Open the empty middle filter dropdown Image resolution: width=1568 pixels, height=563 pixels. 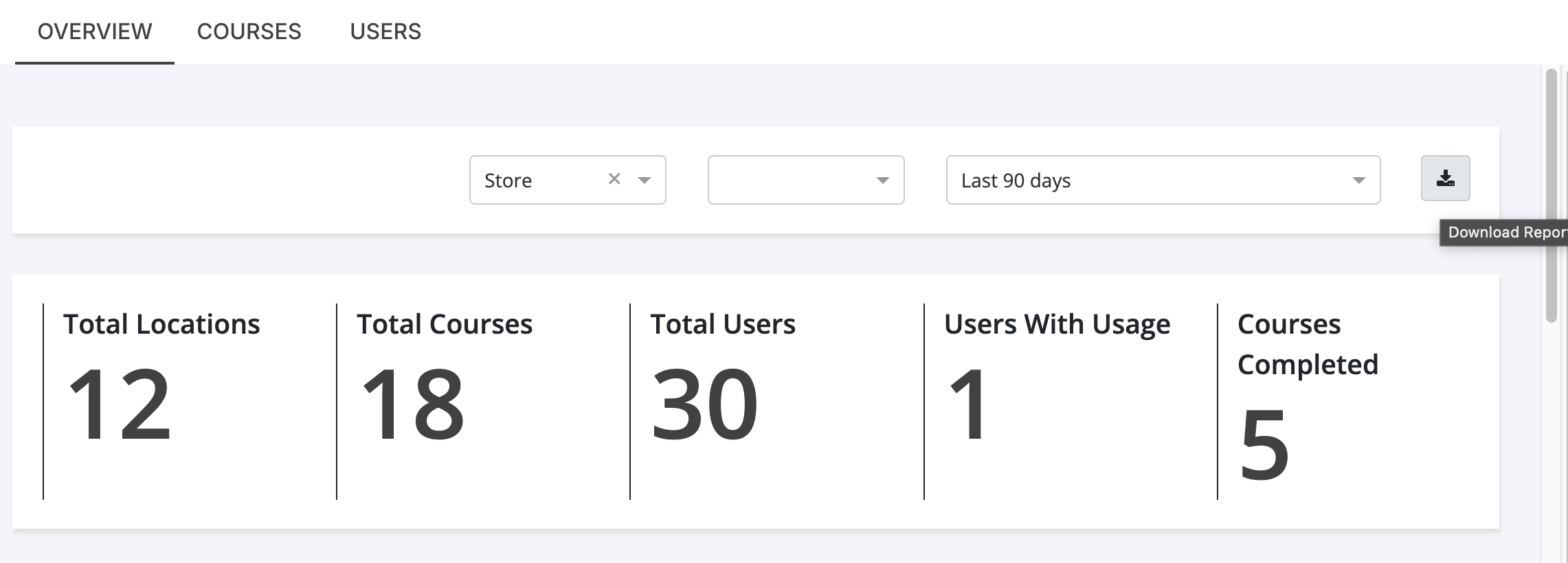pyautogui.click(x=806, y=180)
